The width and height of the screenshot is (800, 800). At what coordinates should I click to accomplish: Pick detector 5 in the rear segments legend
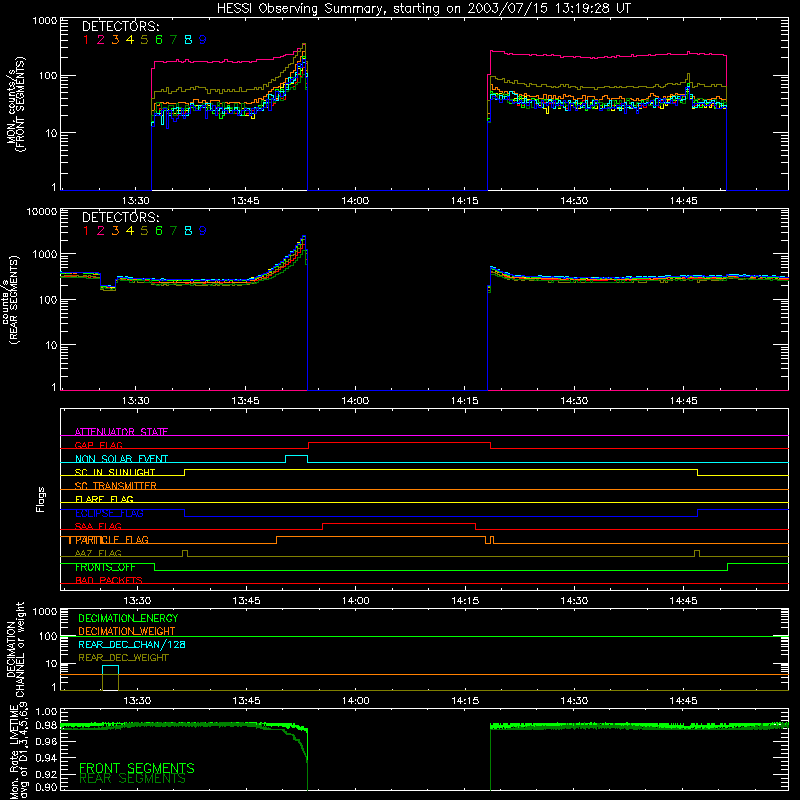tap(144, 231)
